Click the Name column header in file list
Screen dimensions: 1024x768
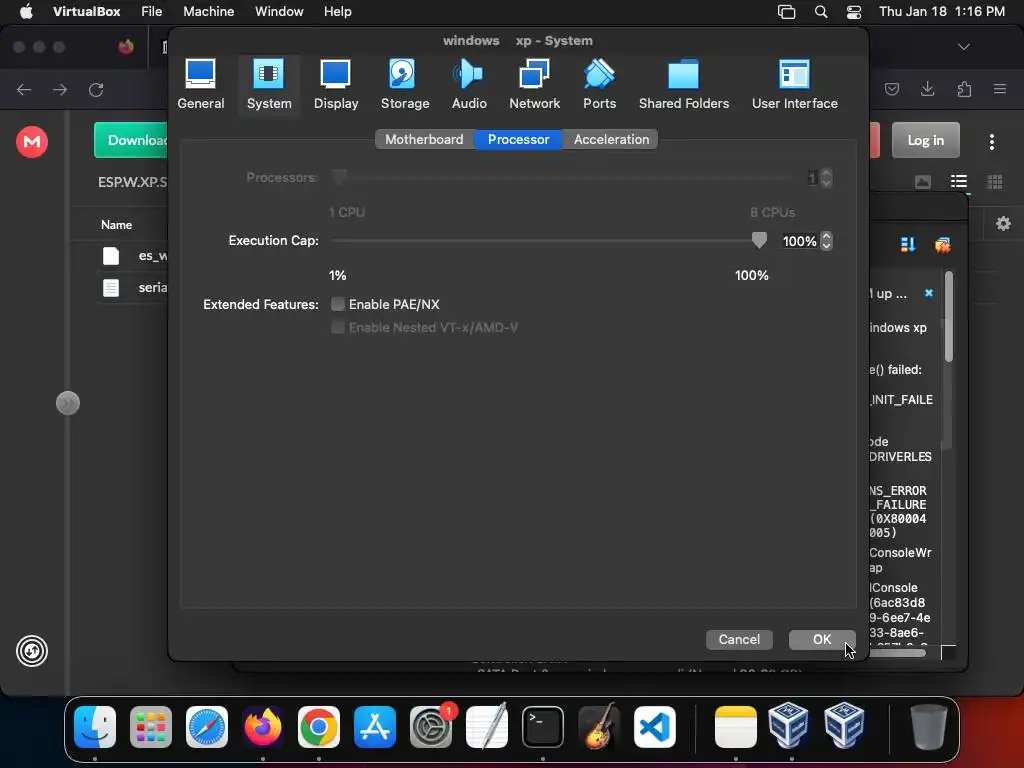(116, 225)
